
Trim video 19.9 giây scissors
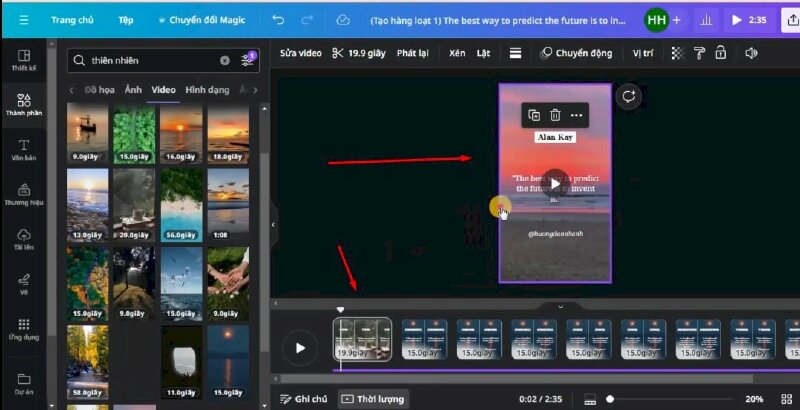pos(359,53)
